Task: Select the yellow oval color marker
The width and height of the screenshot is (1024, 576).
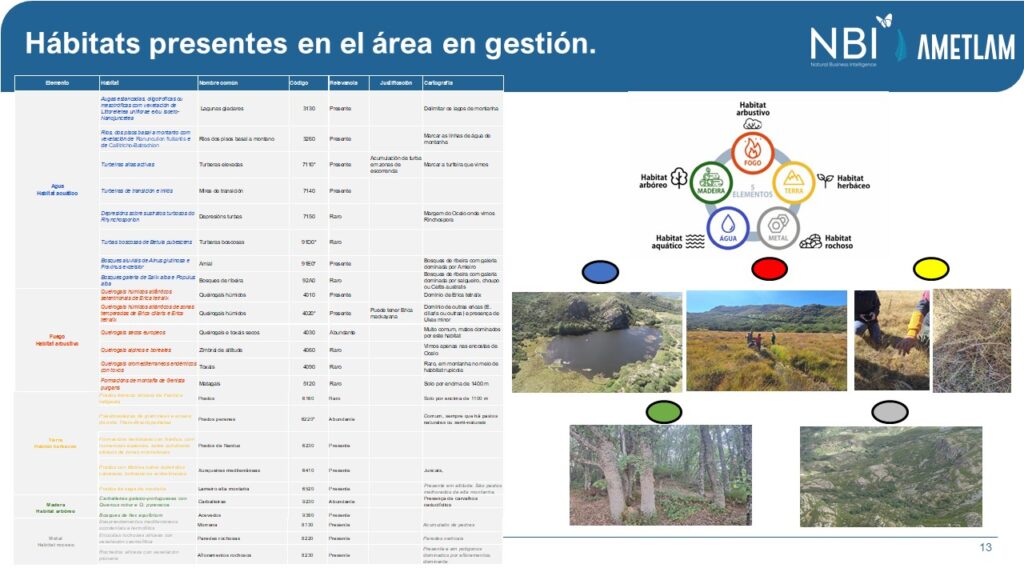Action: (x=931, y=269)
